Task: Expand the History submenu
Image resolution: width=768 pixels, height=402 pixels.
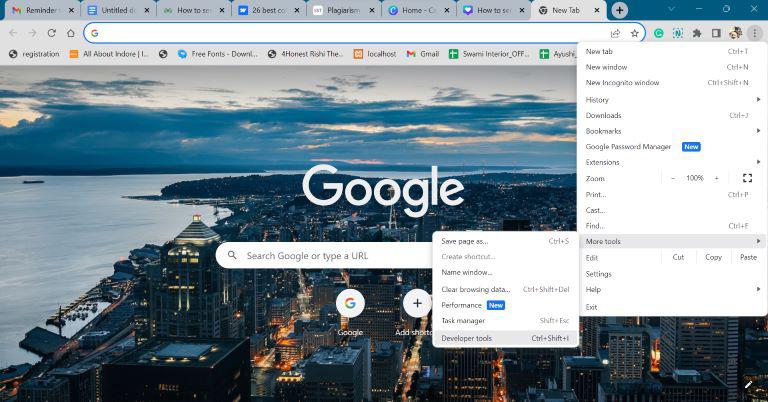Action: pos(672,100)
